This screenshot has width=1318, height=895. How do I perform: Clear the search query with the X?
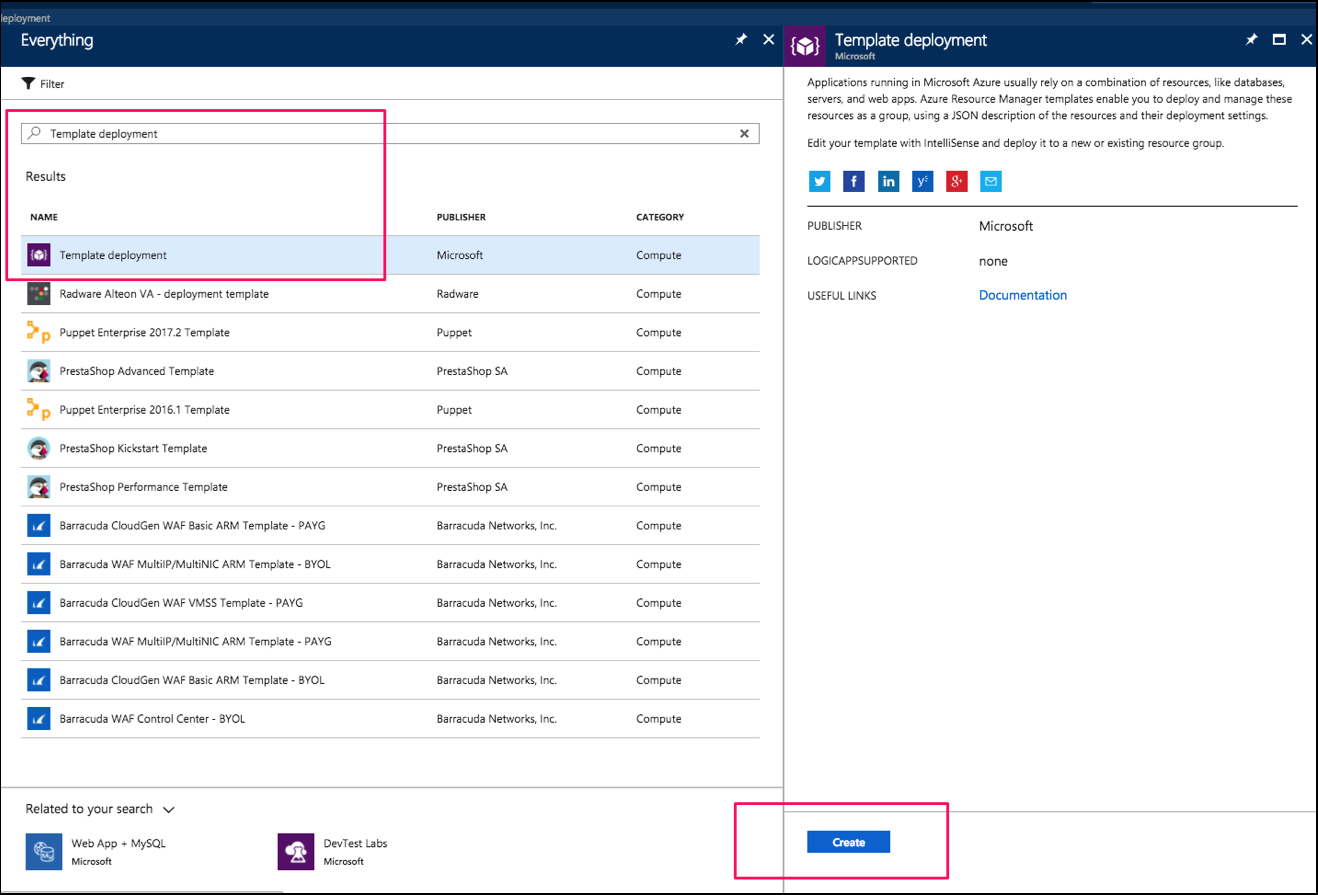[x=744, y=133]
